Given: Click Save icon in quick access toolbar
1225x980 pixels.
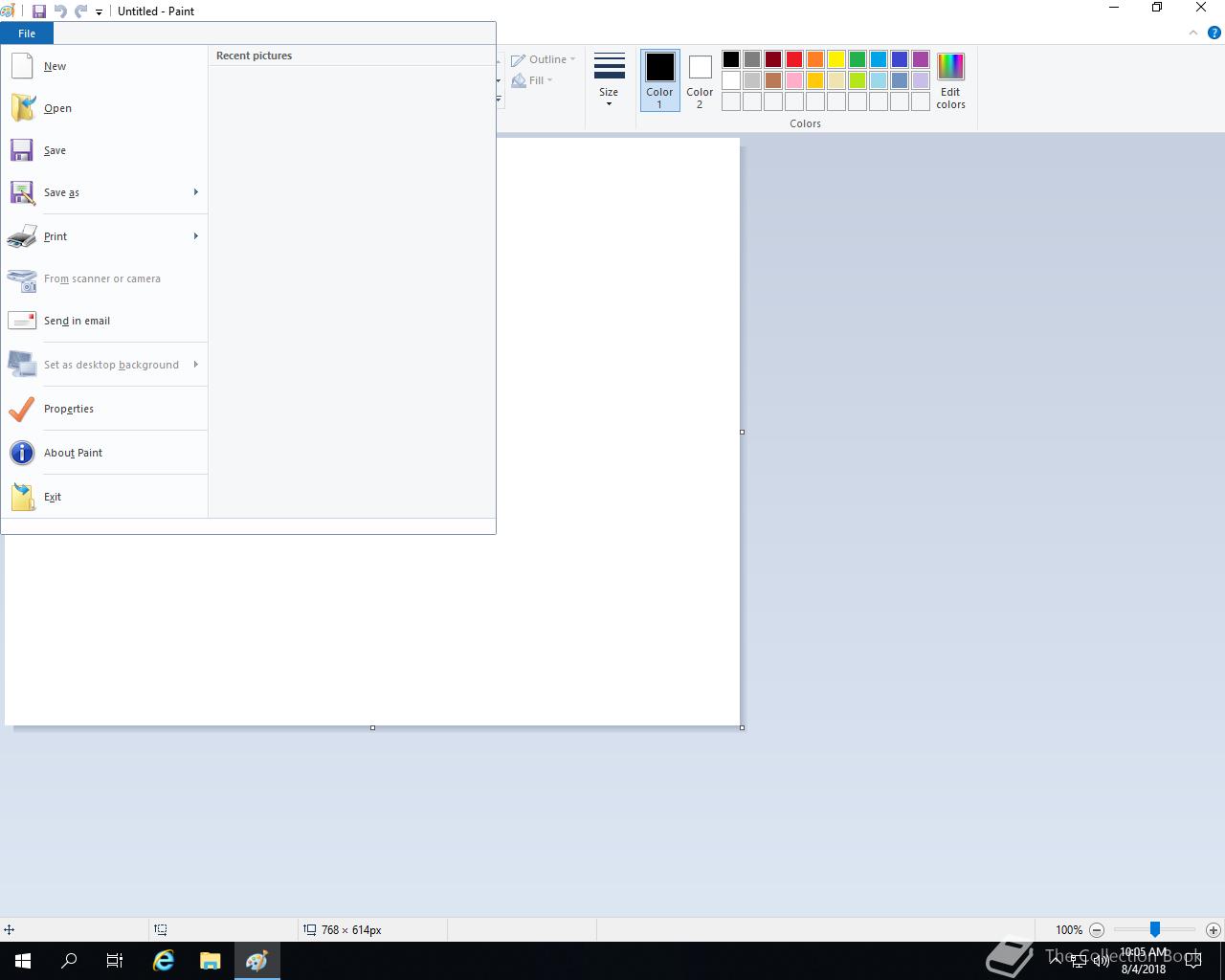Looking at the screenshot, I should [x=39, y=11].
